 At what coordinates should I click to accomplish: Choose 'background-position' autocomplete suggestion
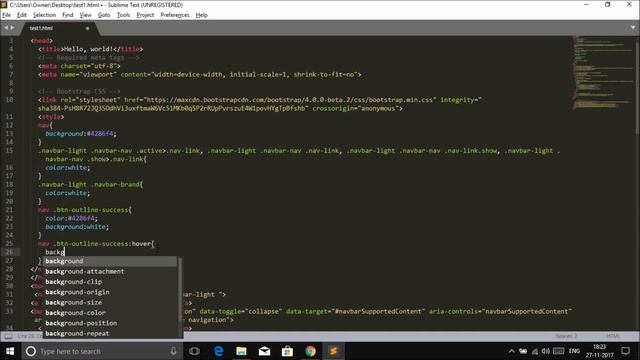(x=110, y=323)
